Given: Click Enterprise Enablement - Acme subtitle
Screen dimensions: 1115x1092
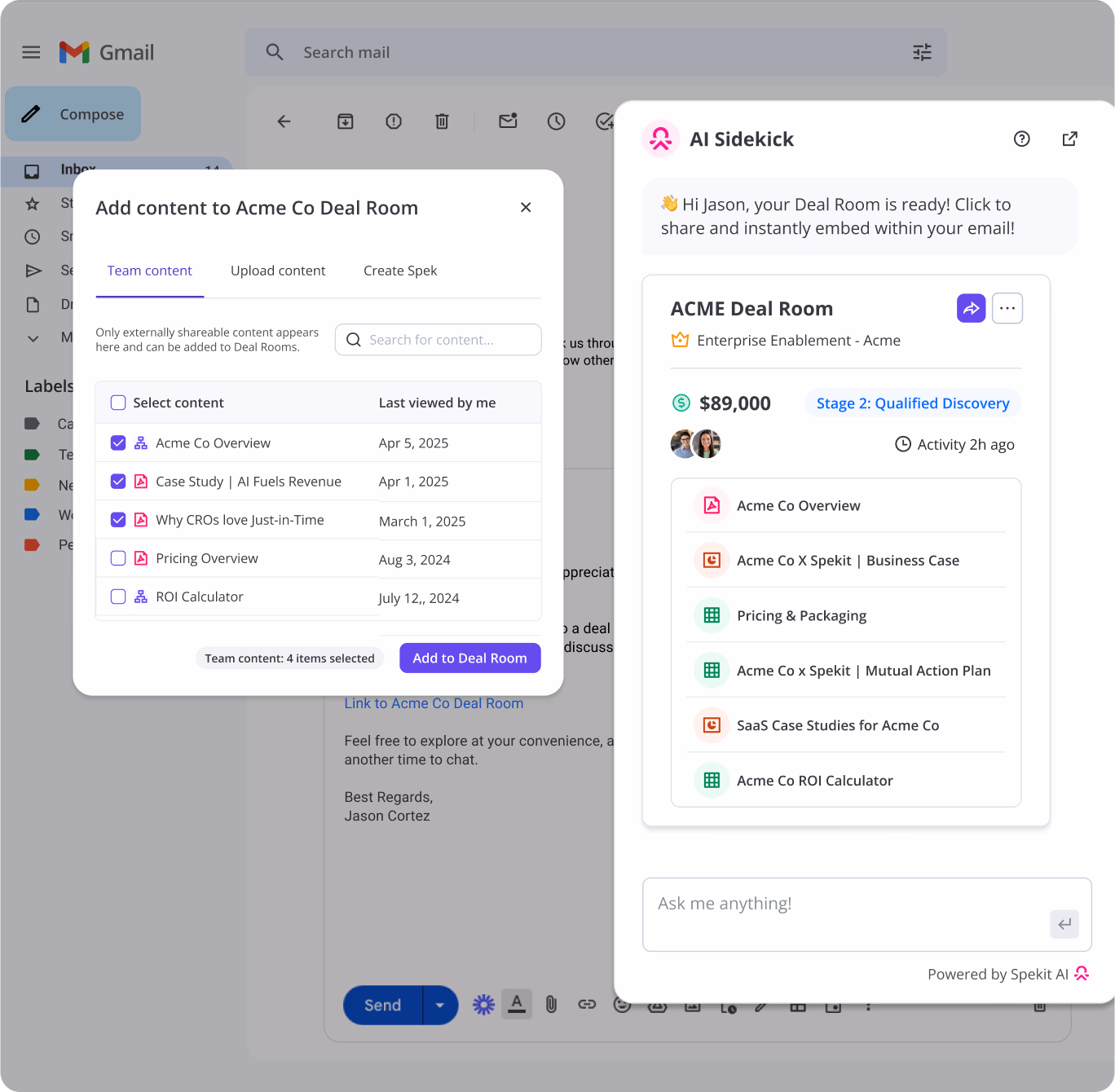Looking at the screenshot, I should tap(799, 341).
